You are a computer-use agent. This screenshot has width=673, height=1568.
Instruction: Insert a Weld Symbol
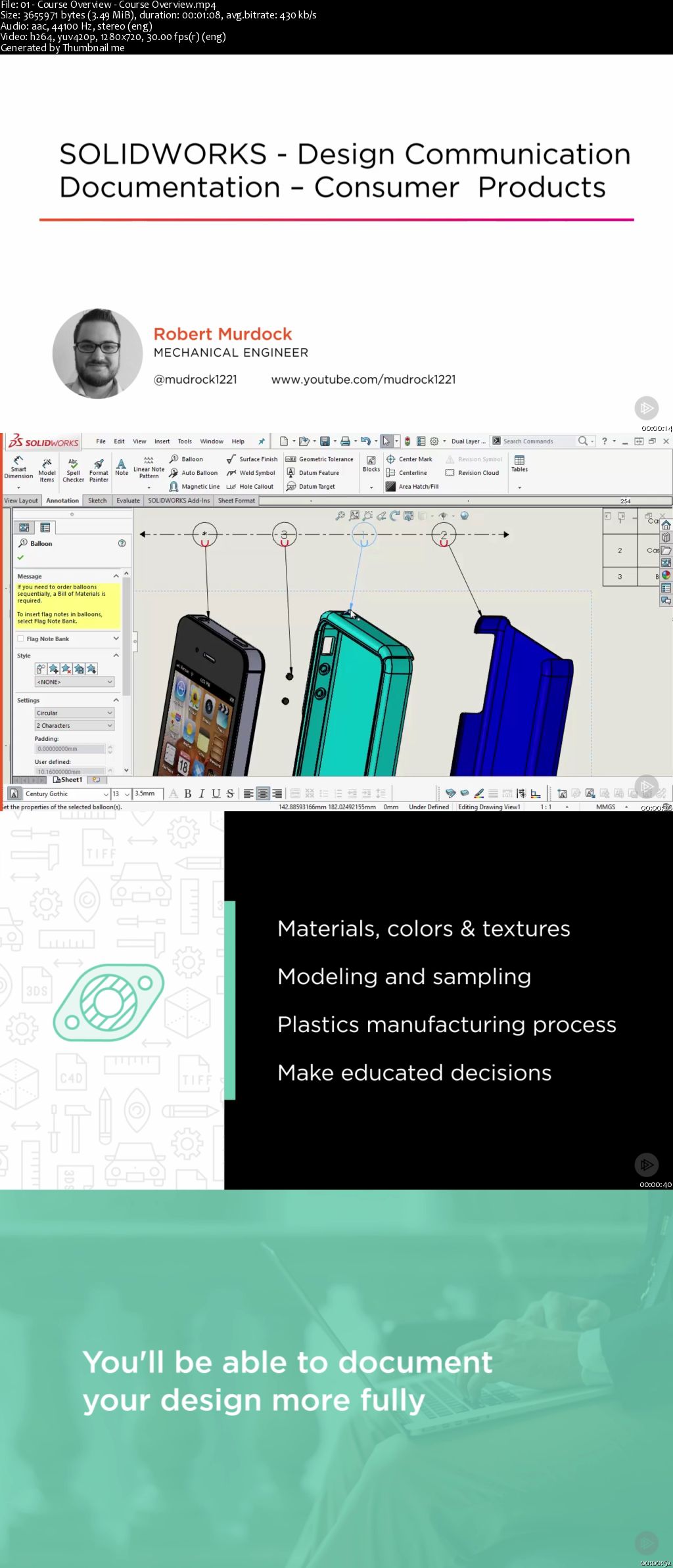[251, 473]
